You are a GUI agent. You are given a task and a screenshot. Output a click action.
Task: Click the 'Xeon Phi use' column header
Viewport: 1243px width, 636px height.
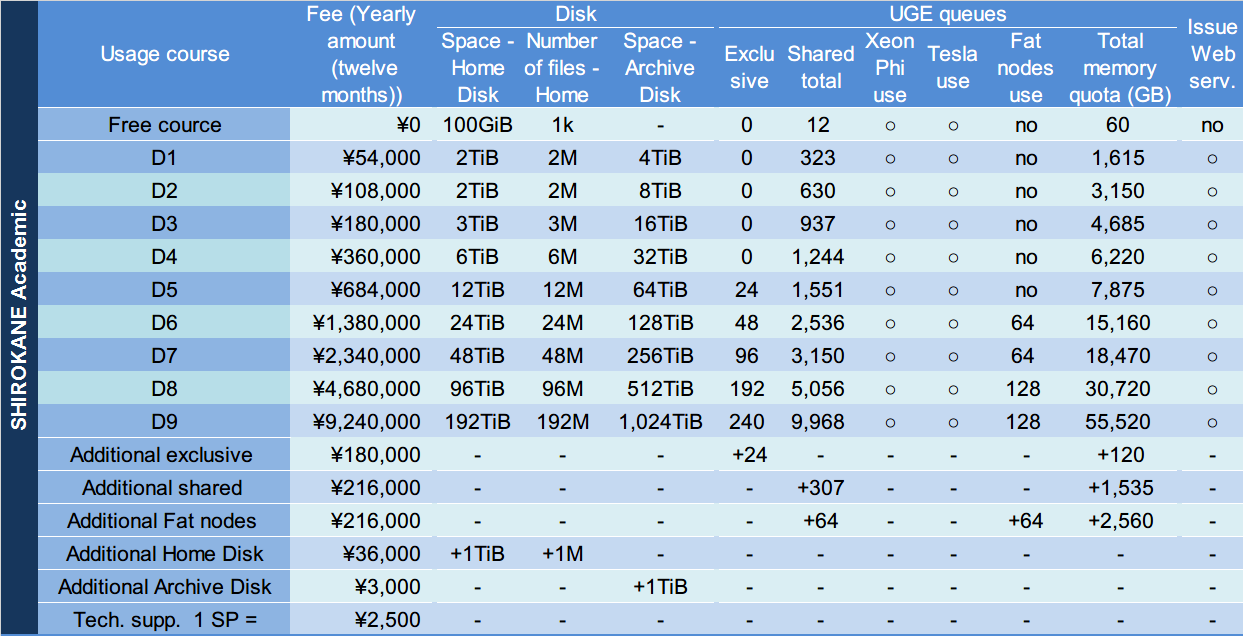point(889,68)
